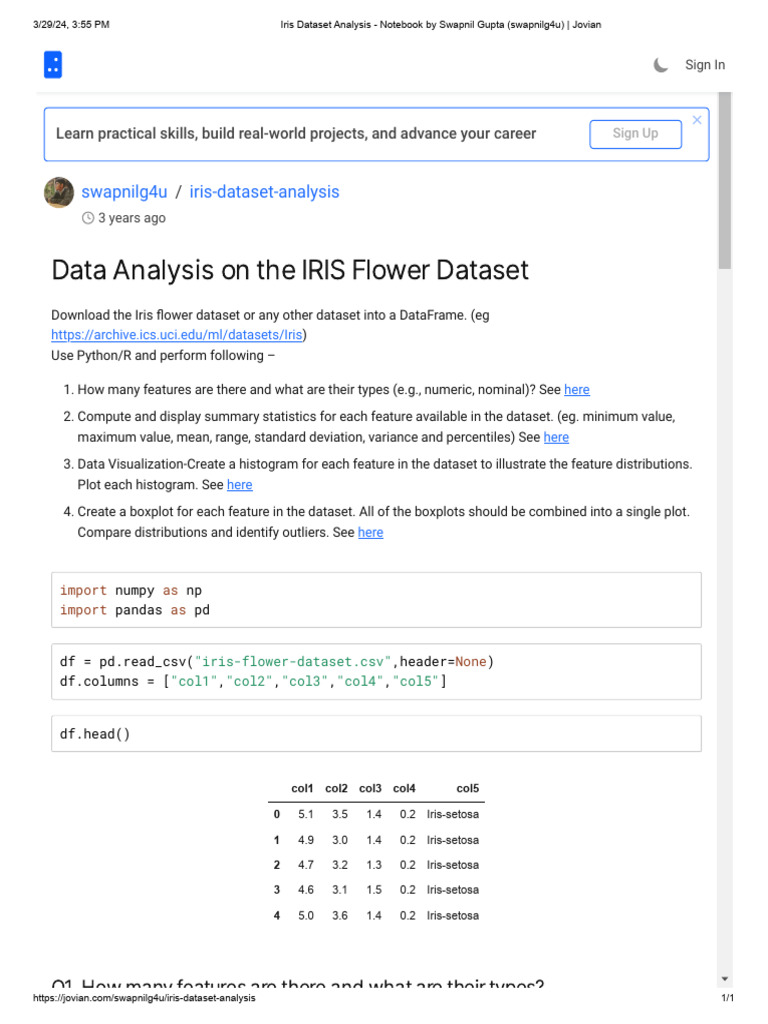Close the sign-up banner

pos(697,120)
